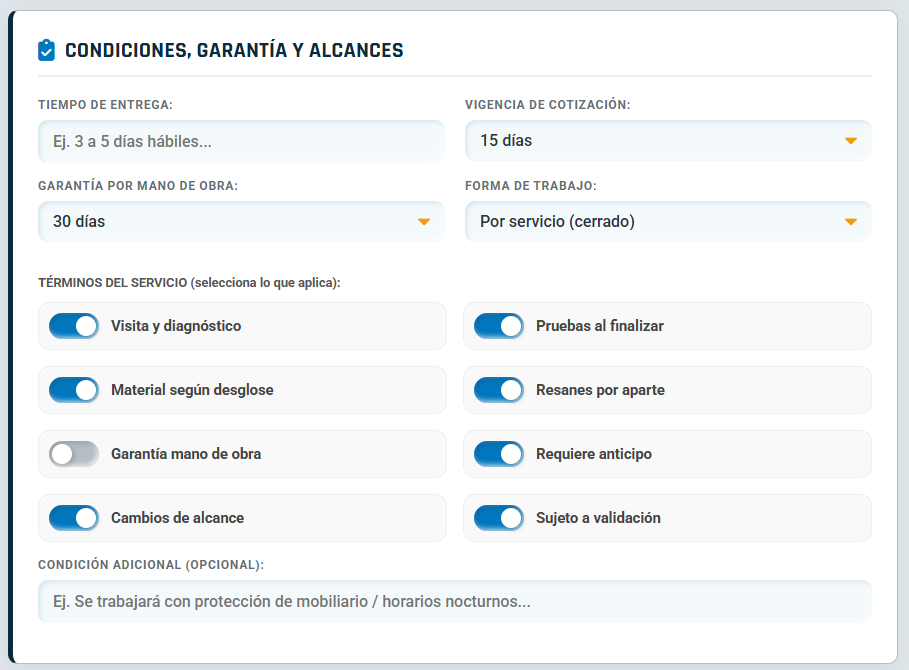The width and height of the screenshot is (909, 670).
Task: Click the orange chevron on Forma de Trabajo
Action: tap(851, 221)
